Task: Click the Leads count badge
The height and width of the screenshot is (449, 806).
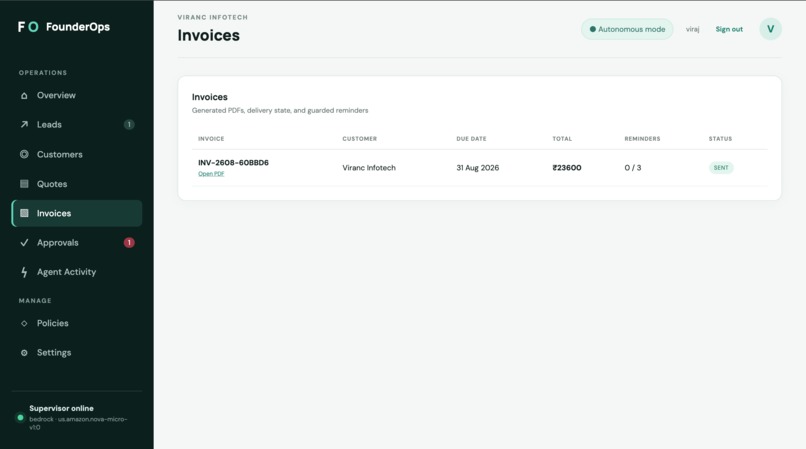Action: [129, 124]
